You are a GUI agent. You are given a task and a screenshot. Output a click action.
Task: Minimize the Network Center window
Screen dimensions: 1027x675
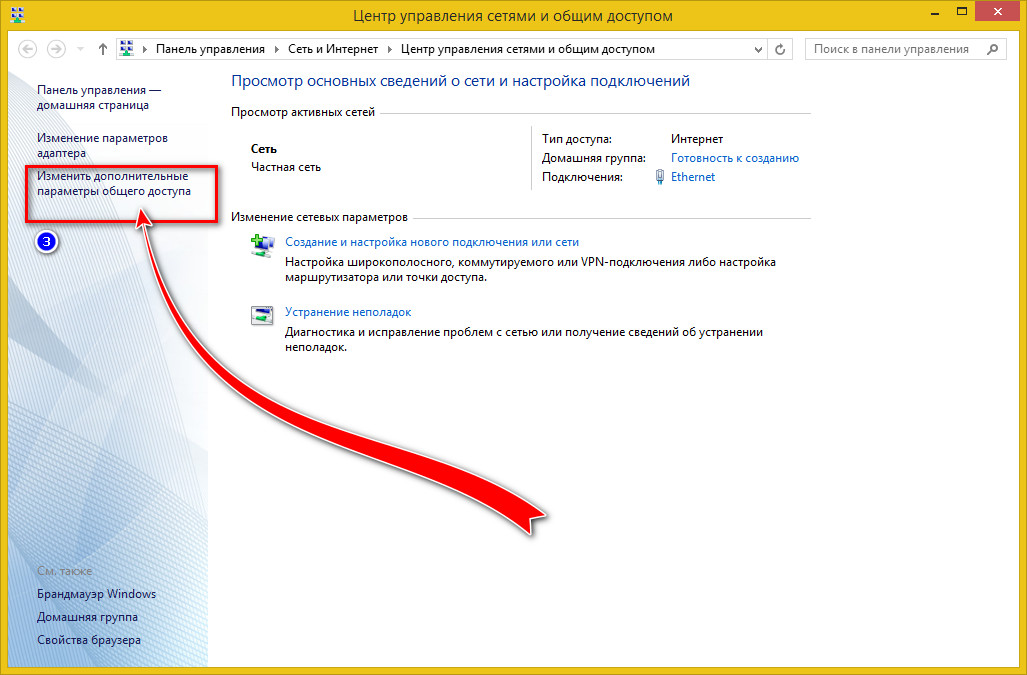point(935,12)
